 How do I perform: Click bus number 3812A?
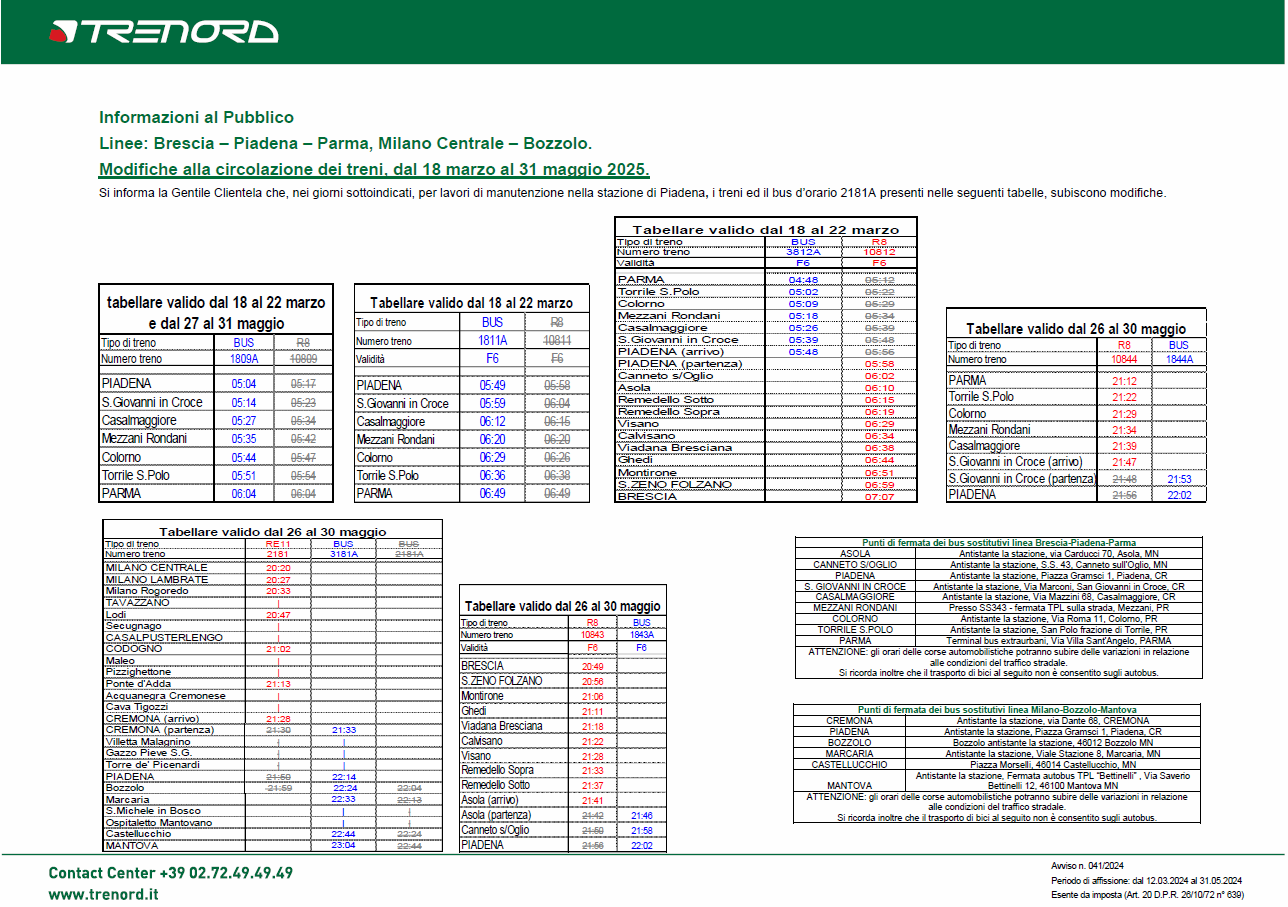[803, 252]
